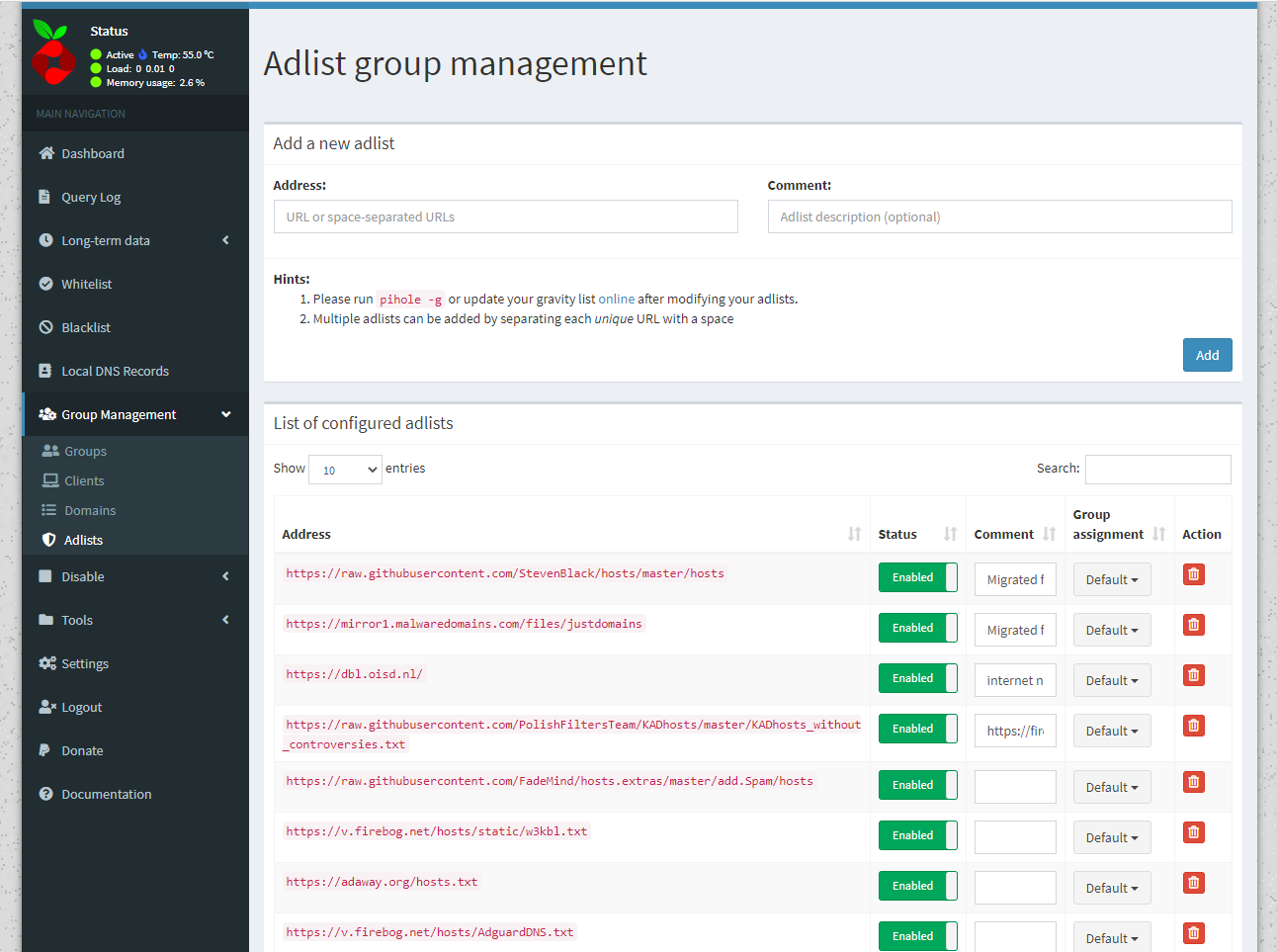The image size is (1277, 952).
Task: Toggle Enabled status for StevenBlack hosts
Action: [918, 577]
